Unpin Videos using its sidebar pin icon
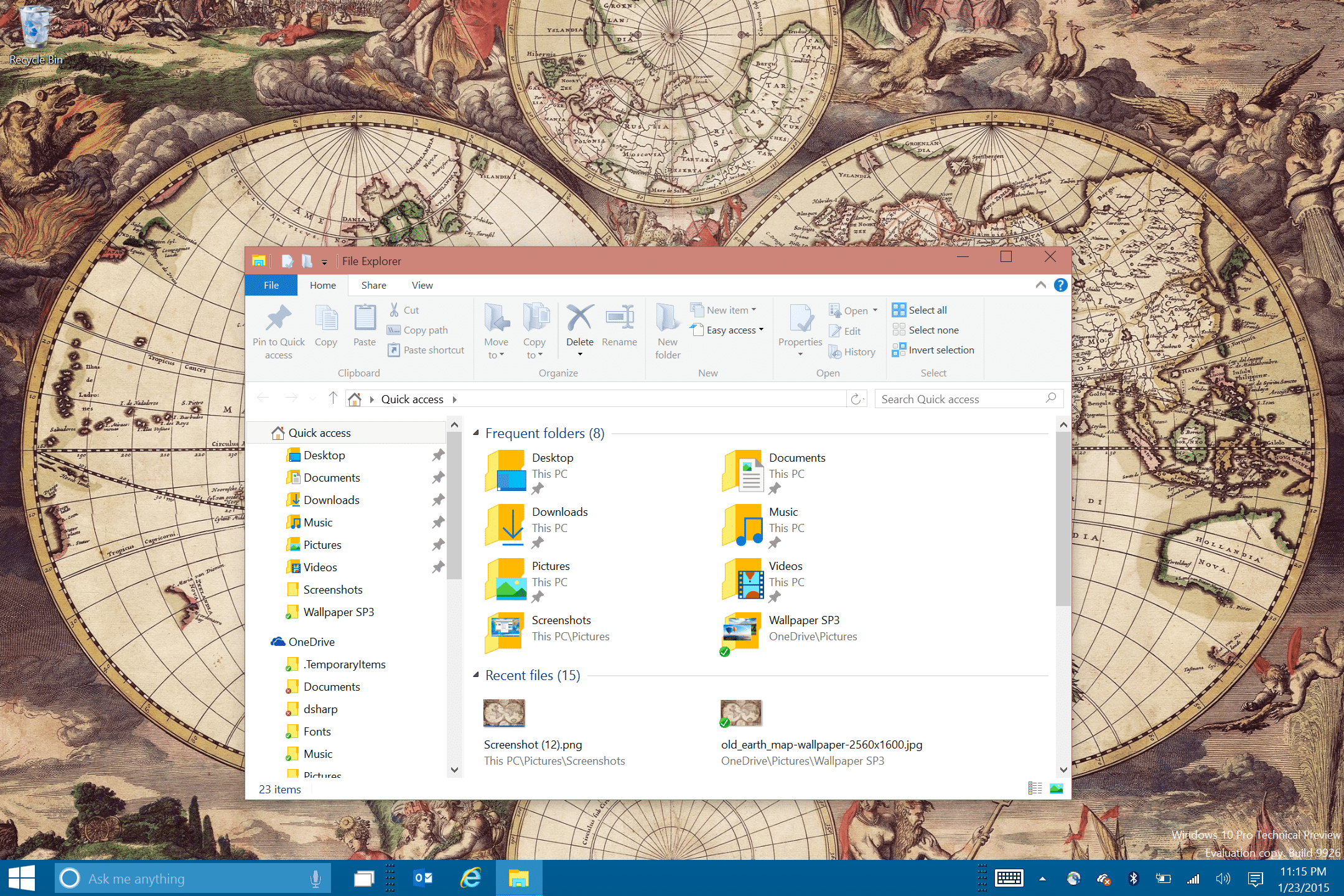 tap(438, 567)
